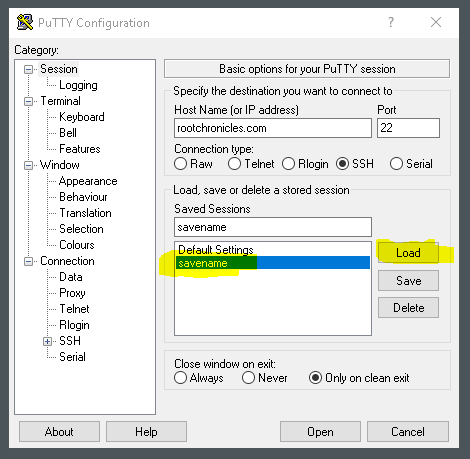470x459 pixels.
Task: Click the Help button
Action: [146, 432]
